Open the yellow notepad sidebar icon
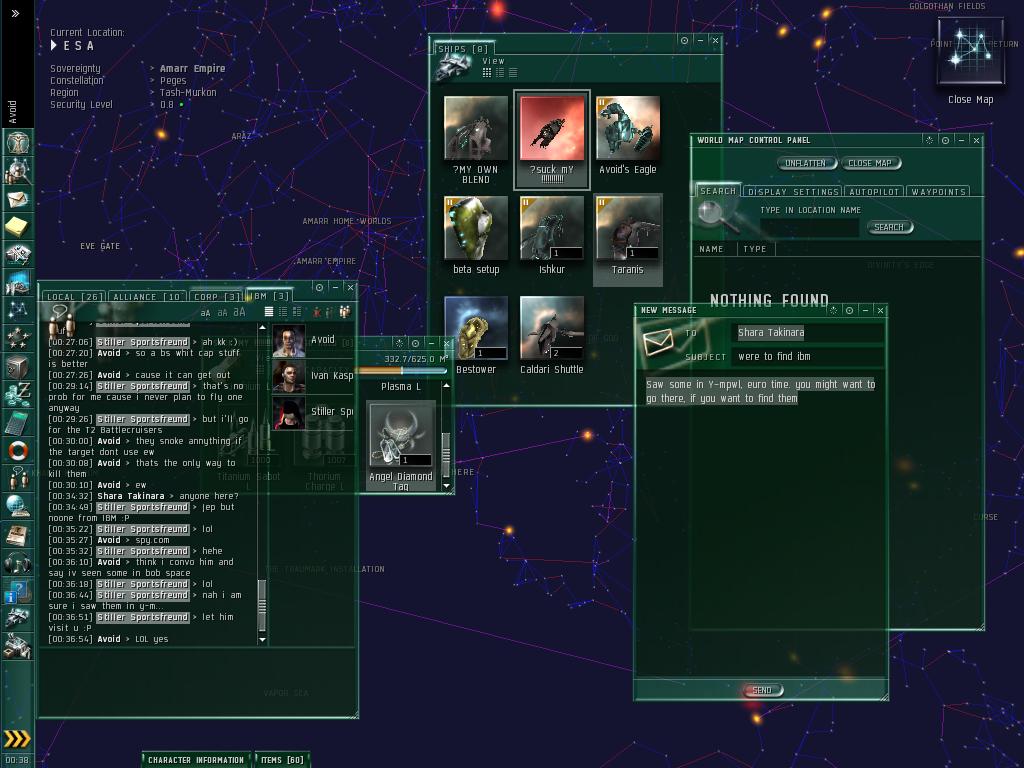 click(17, 226)
